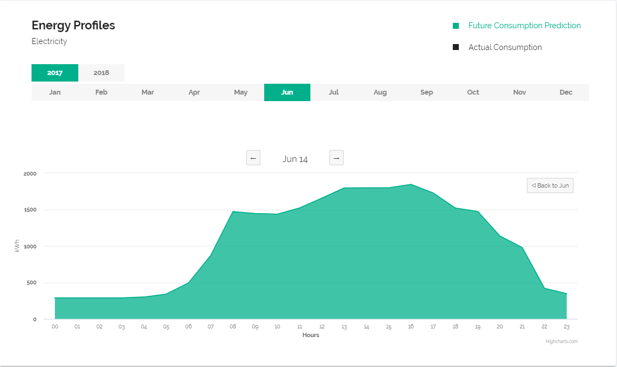Click the Electricity subtitle
This screenshot has width=617, height=367.
tap(49, 41)
